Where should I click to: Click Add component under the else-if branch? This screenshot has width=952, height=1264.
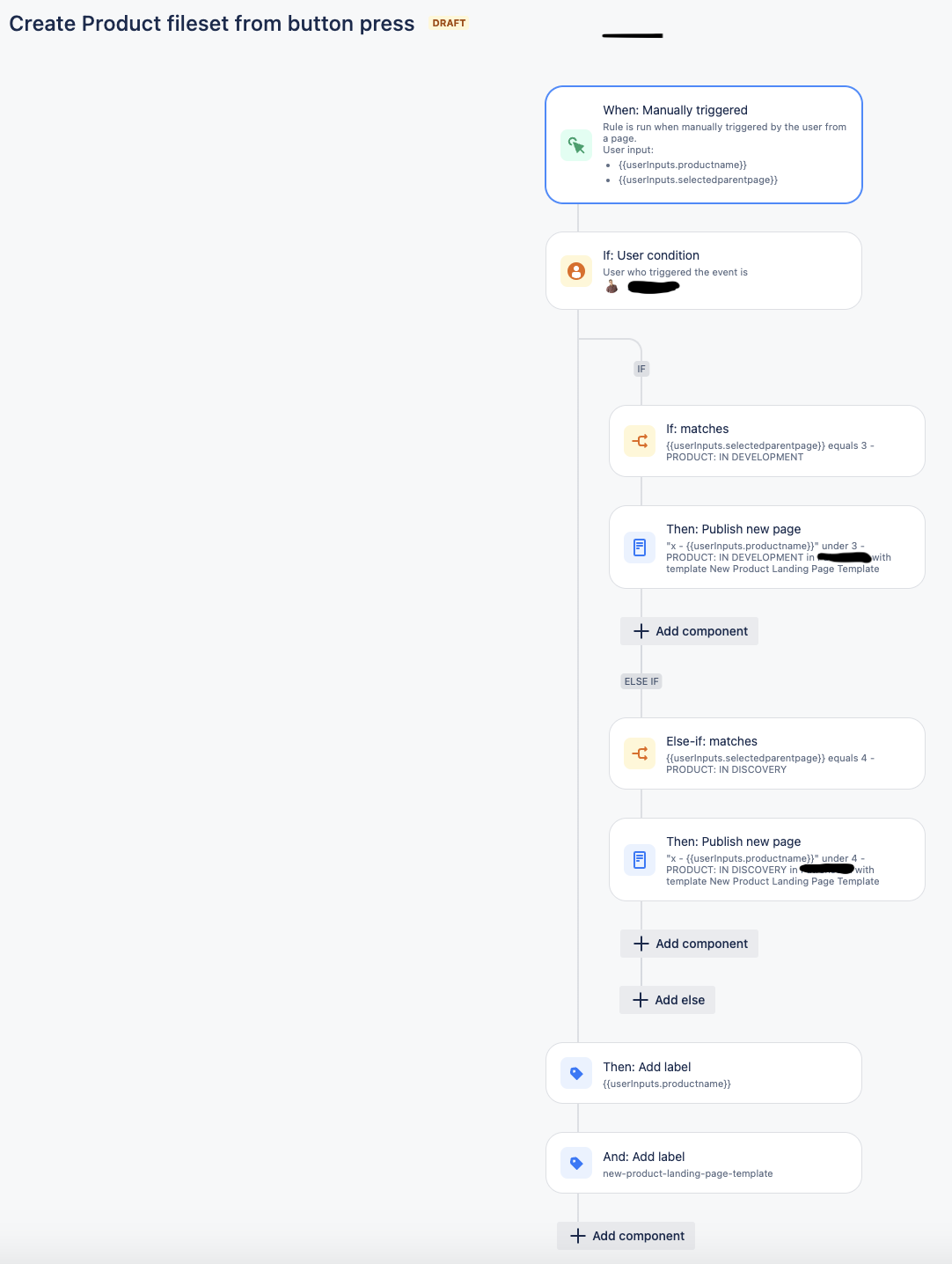tap(689, 943)
